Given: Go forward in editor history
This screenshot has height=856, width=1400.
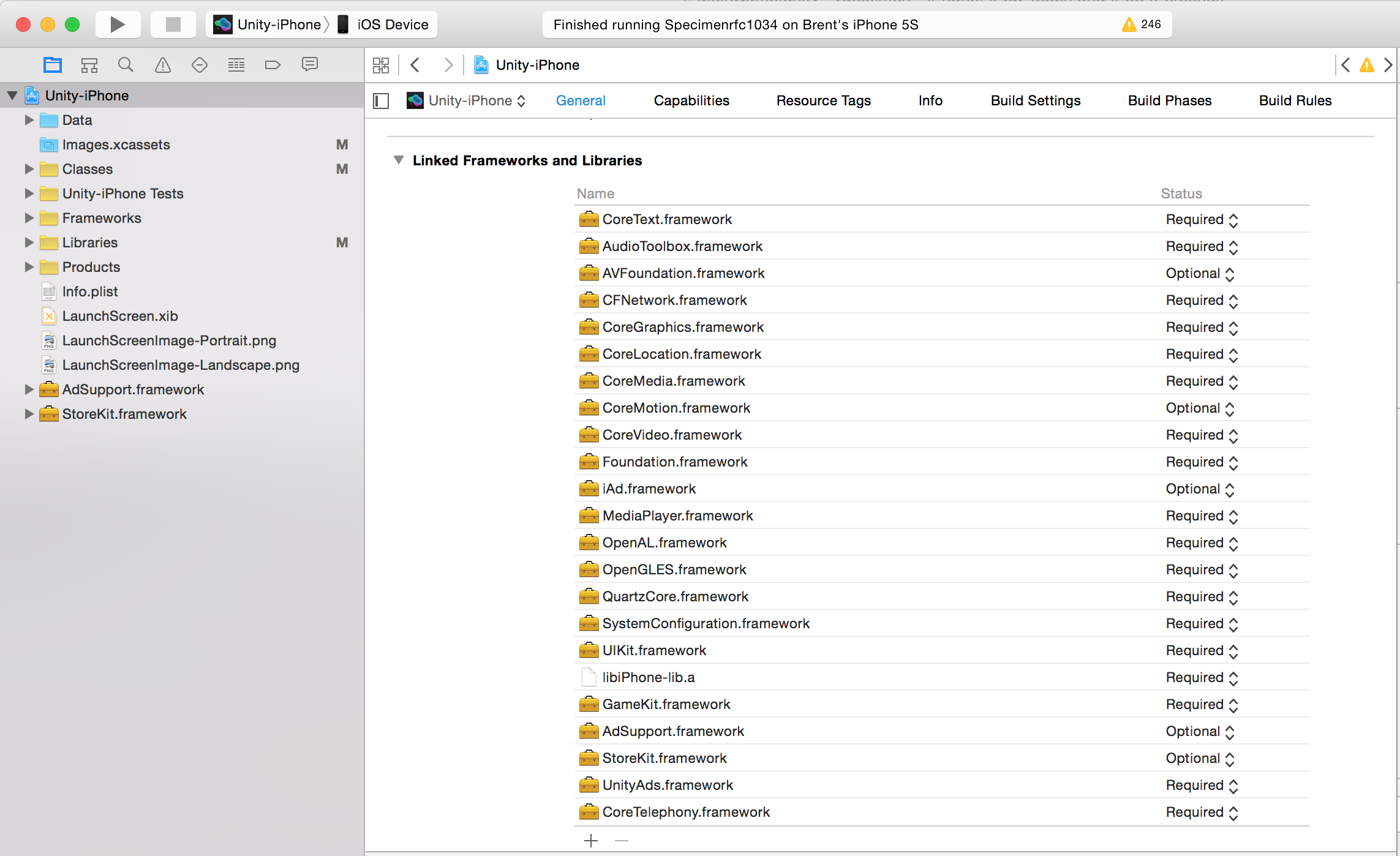Looking at the screenshot, I should (449, 65).
